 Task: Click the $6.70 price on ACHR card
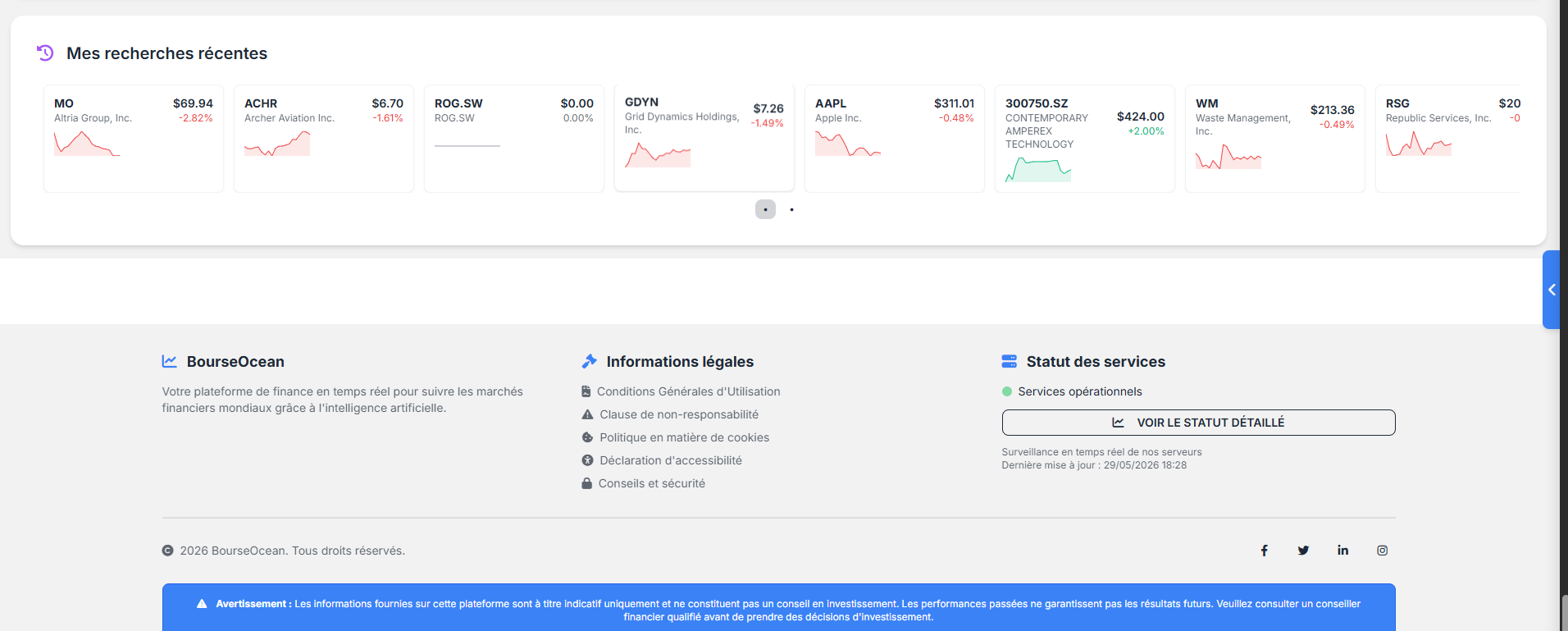pos(387,103)
